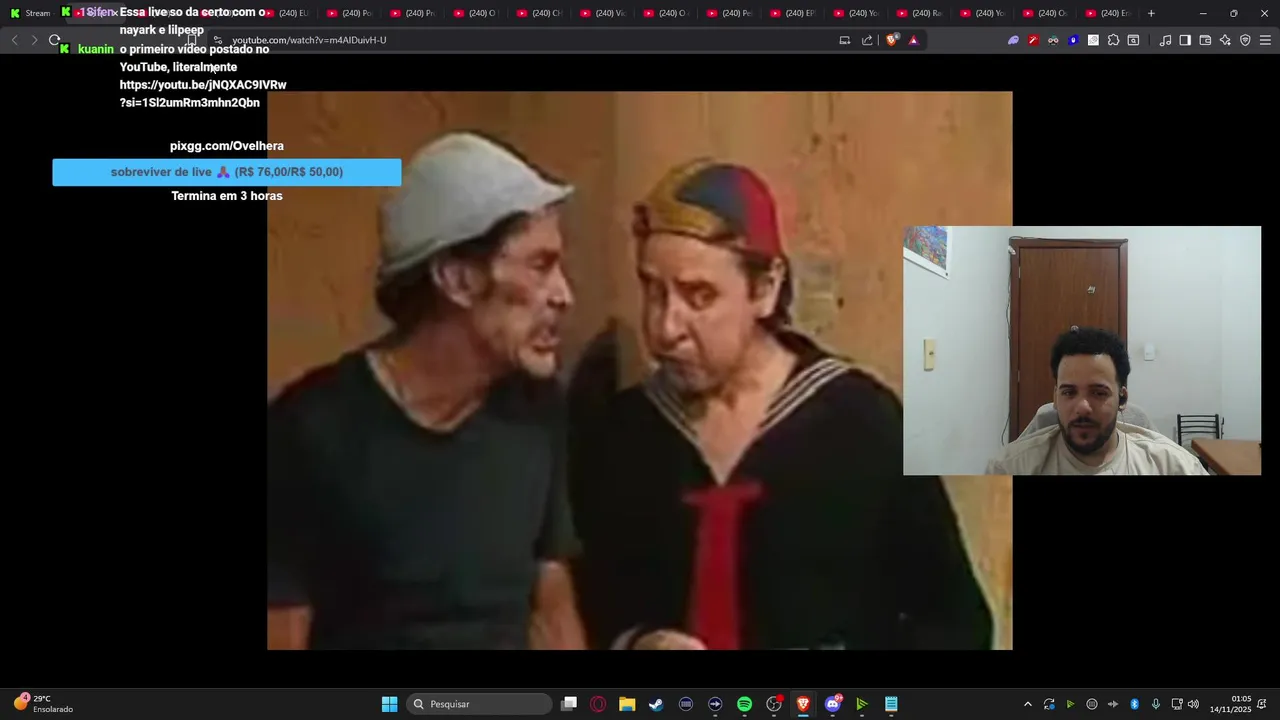The height and width of the screenshot is (720, 1280).
Task: Click the pixgg.com/Ovelhera text
Action: click(x=227, y=146)
